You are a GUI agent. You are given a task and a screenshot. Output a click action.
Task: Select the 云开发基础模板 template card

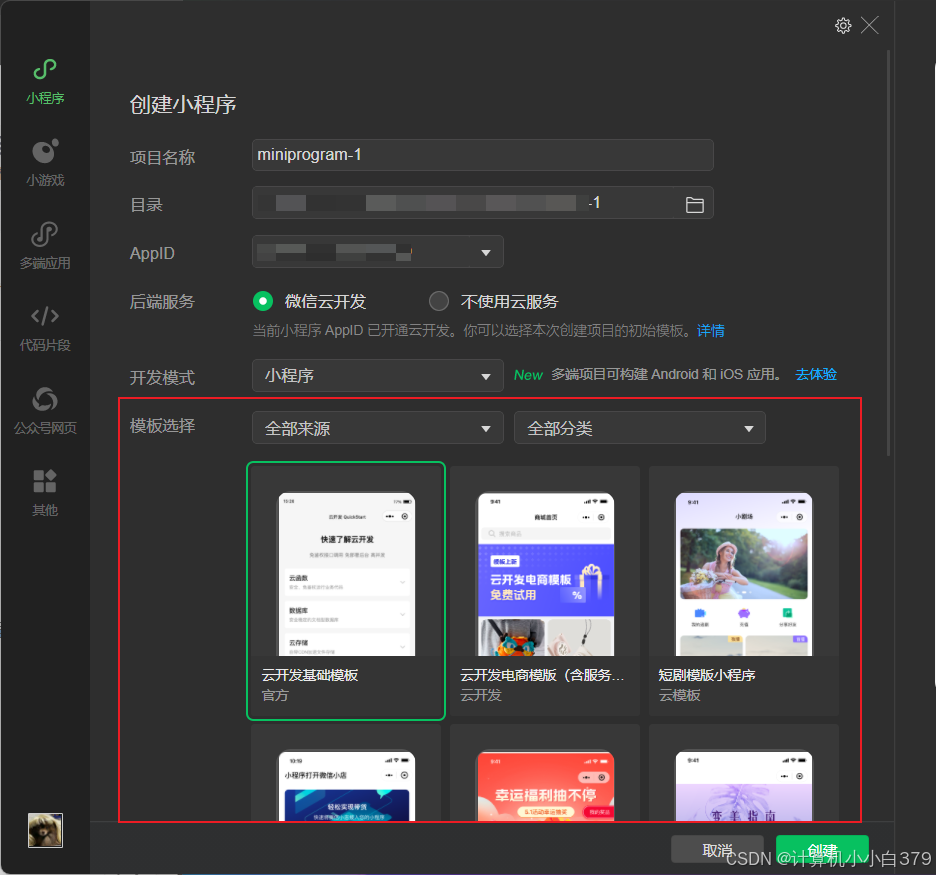(346, 591)
